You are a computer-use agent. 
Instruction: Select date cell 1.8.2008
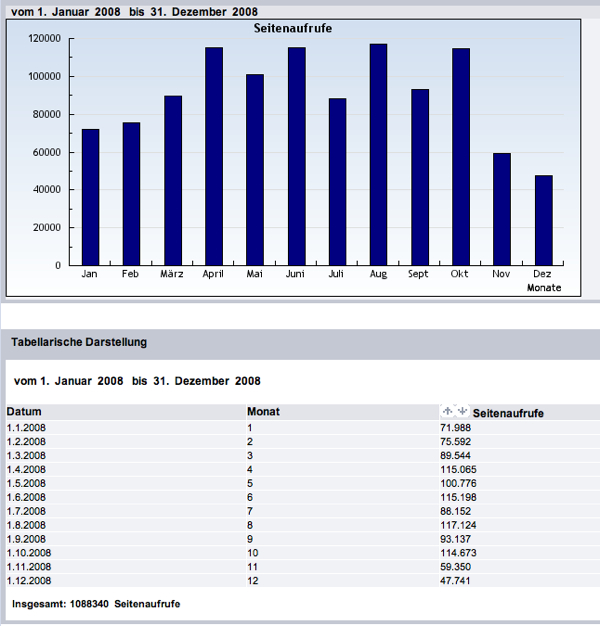pyautogui.click(x=26, y=525)
